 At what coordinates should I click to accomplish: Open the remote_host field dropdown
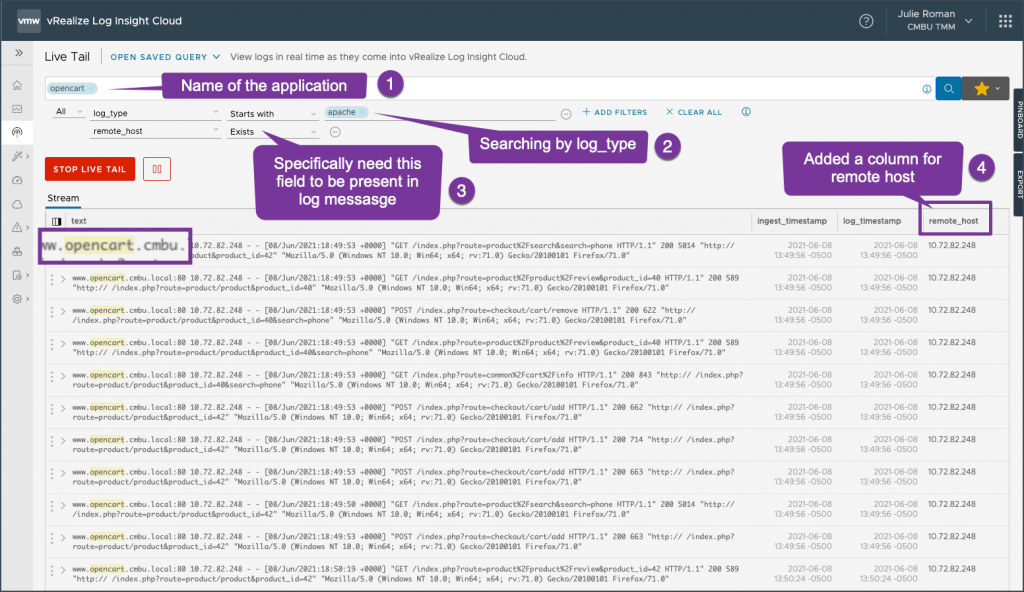pos(155,131)
